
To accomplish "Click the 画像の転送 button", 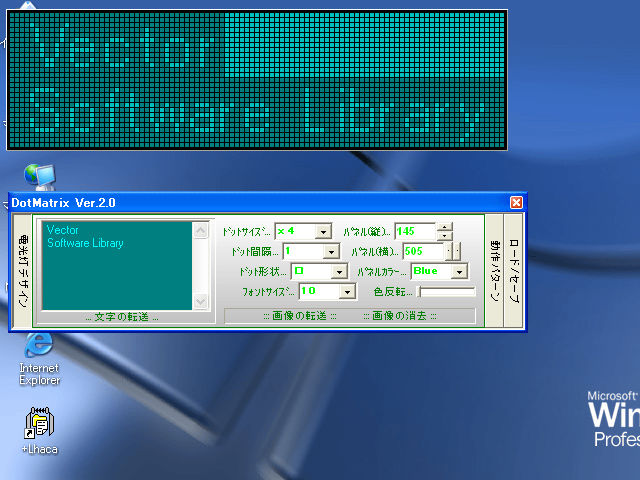I will pyautogui.click(x=300, y=316).
